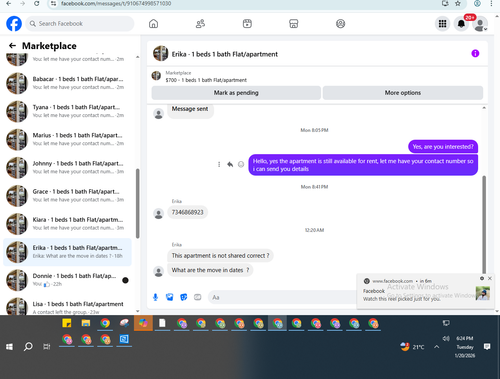The image size is (500, 379).
Task: Open the Johnny conversation
Action: pyautogui.click(x=67, y=167)
